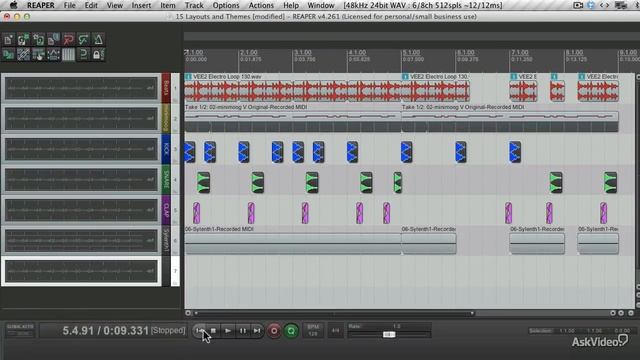Click ruler marker at measure 5.1.00
Screen dimensions: 640x360
pos(411,53)
